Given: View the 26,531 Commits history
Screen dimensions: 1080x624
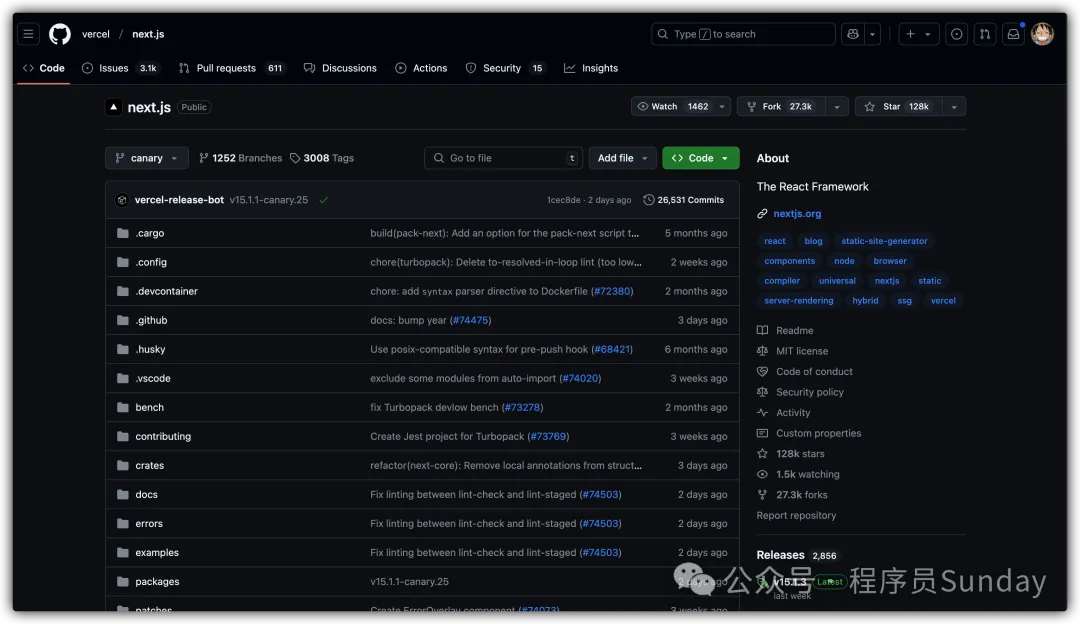Looking at the screenshot, I should 684,200.
